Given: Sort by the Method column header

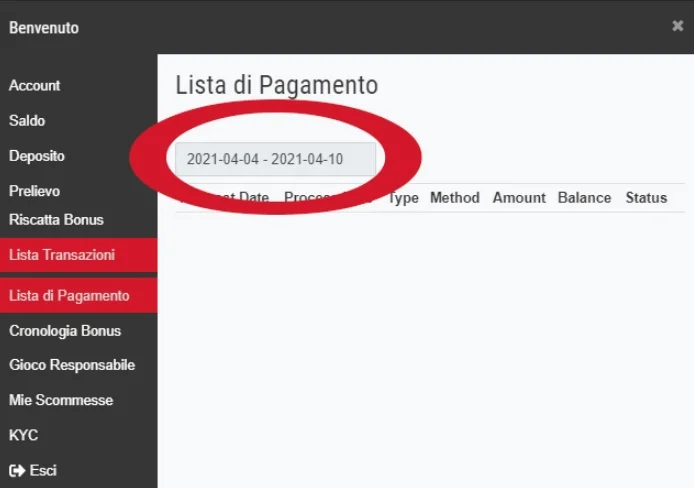Looking at the screenshot, I should point(454,198).
